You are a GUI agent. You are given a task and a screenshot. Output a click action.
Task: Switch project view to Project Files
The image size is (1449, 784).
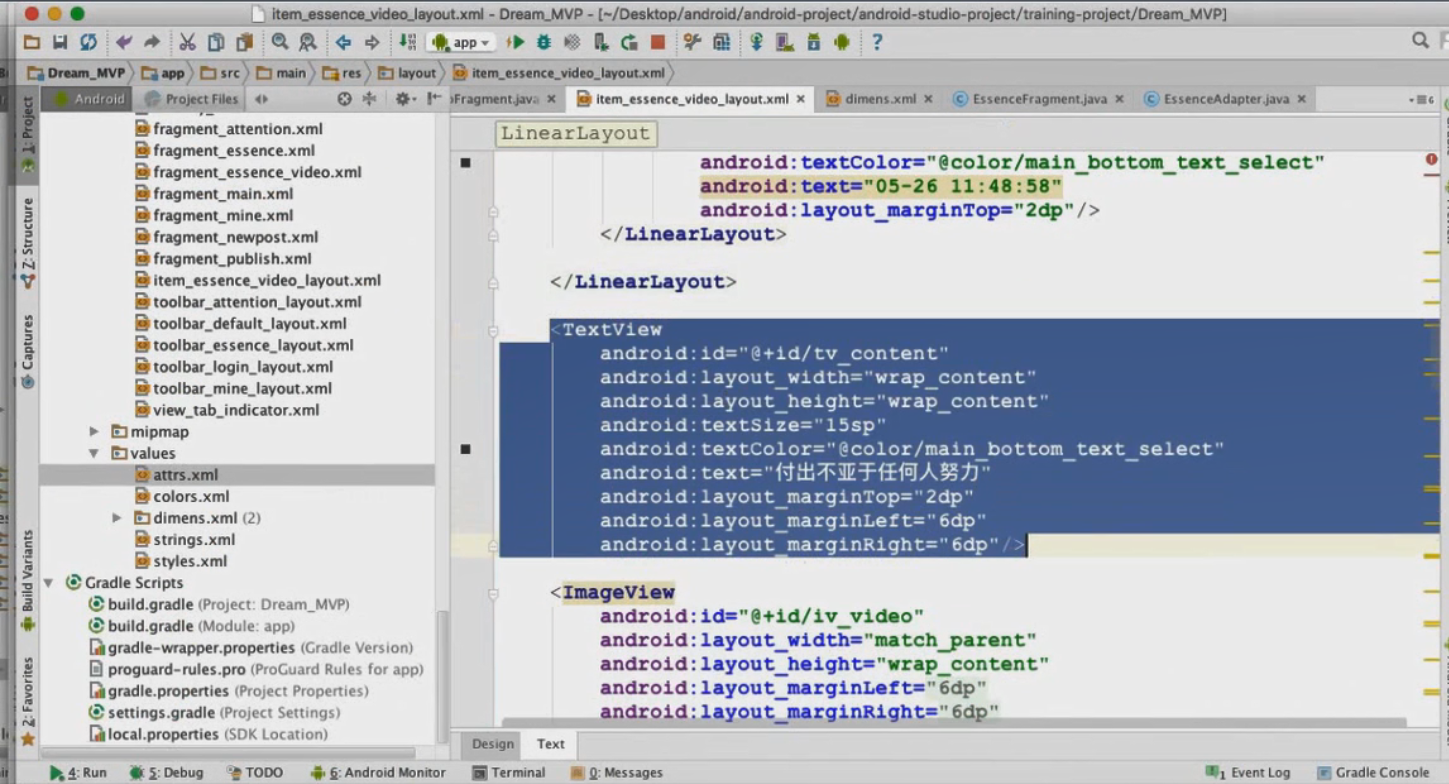point(191,99)
